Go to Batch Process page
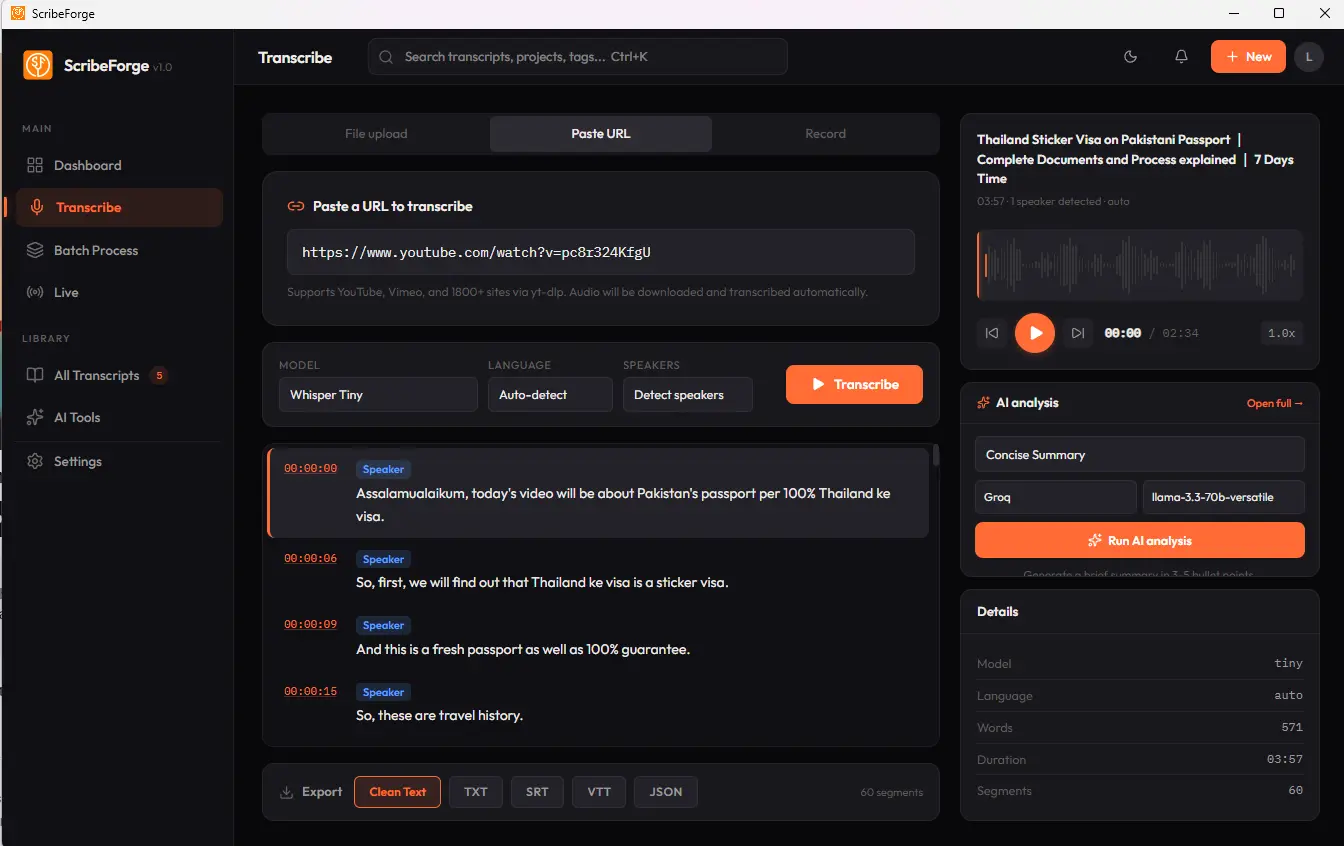This screenshot has width=1344, height=846. [x=96, y=250]
